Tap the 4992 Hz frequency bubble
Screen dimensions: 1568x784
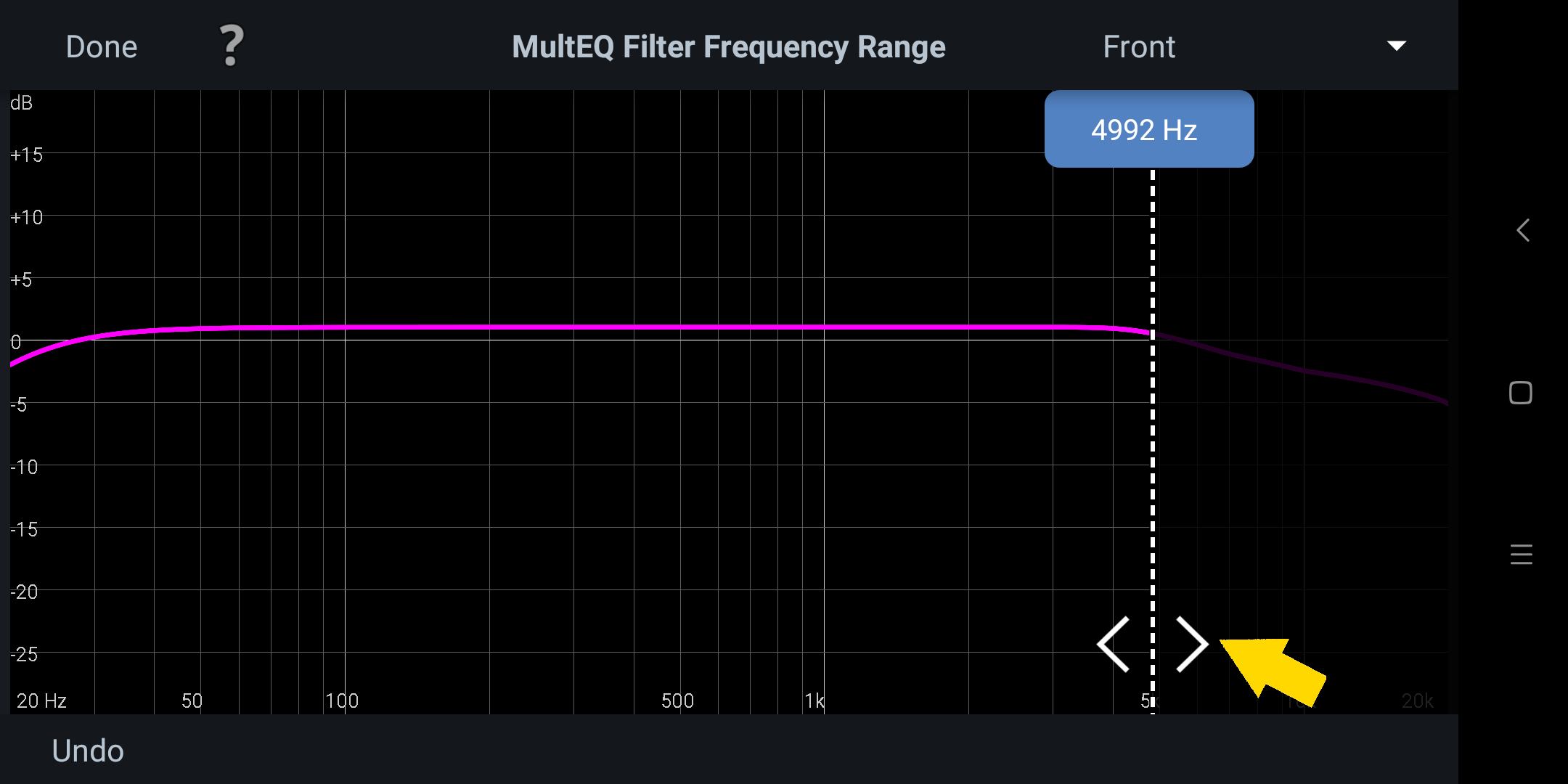tap(1148, 129)
